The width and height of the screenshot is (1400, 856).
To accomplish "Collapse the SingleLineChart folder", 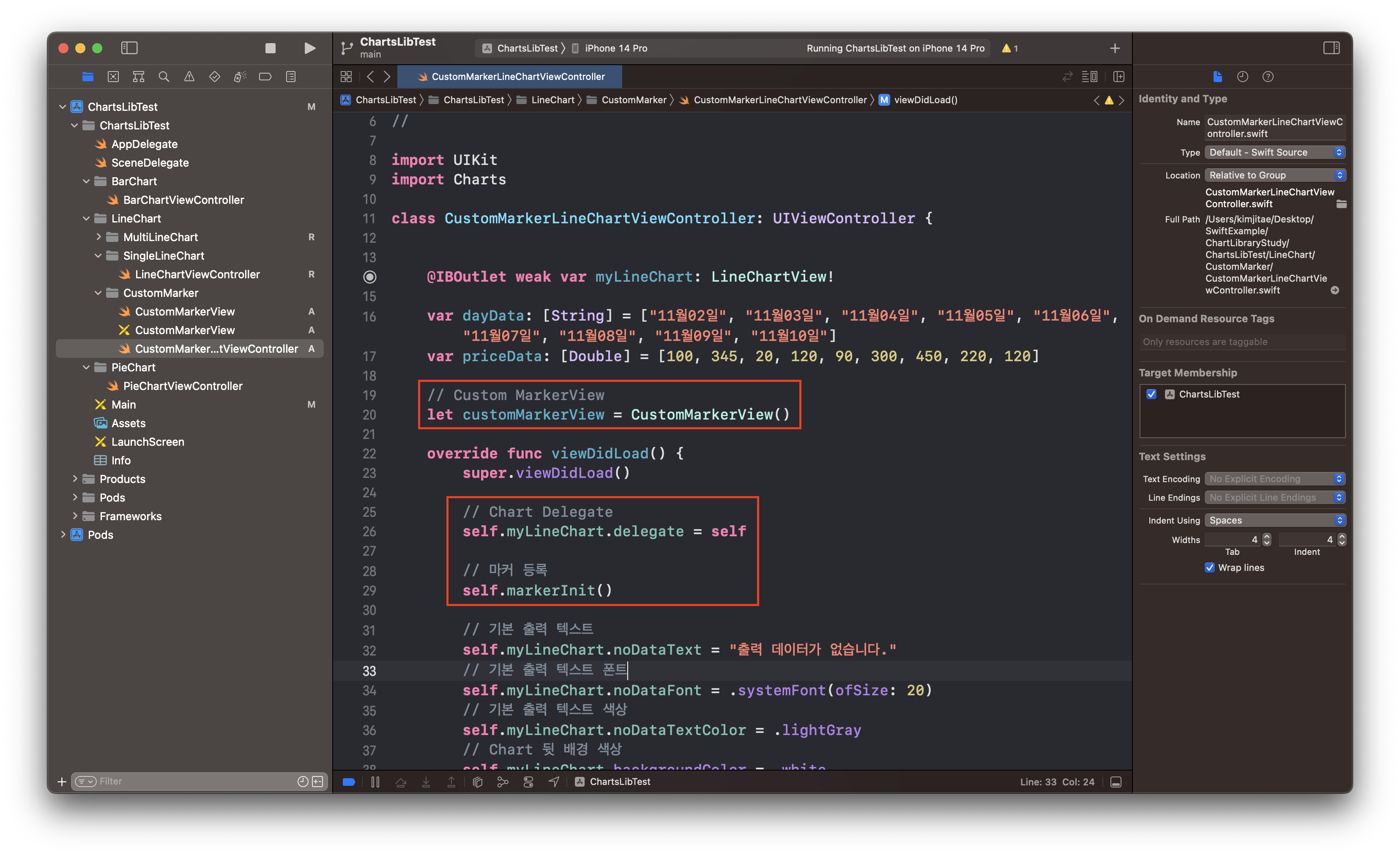I will pos(98,256).
